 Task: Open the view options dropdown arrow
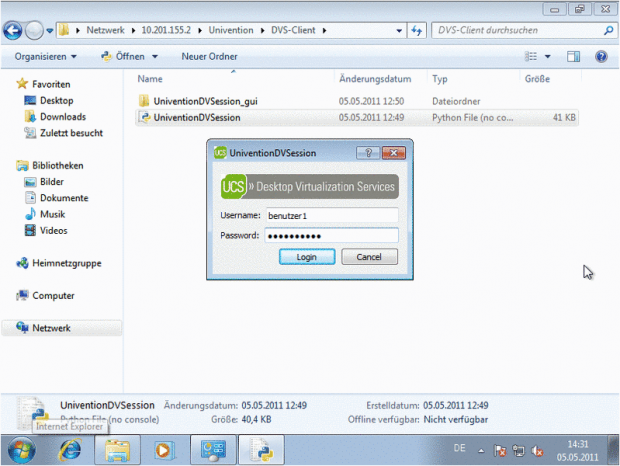click(x=548, y=57)
